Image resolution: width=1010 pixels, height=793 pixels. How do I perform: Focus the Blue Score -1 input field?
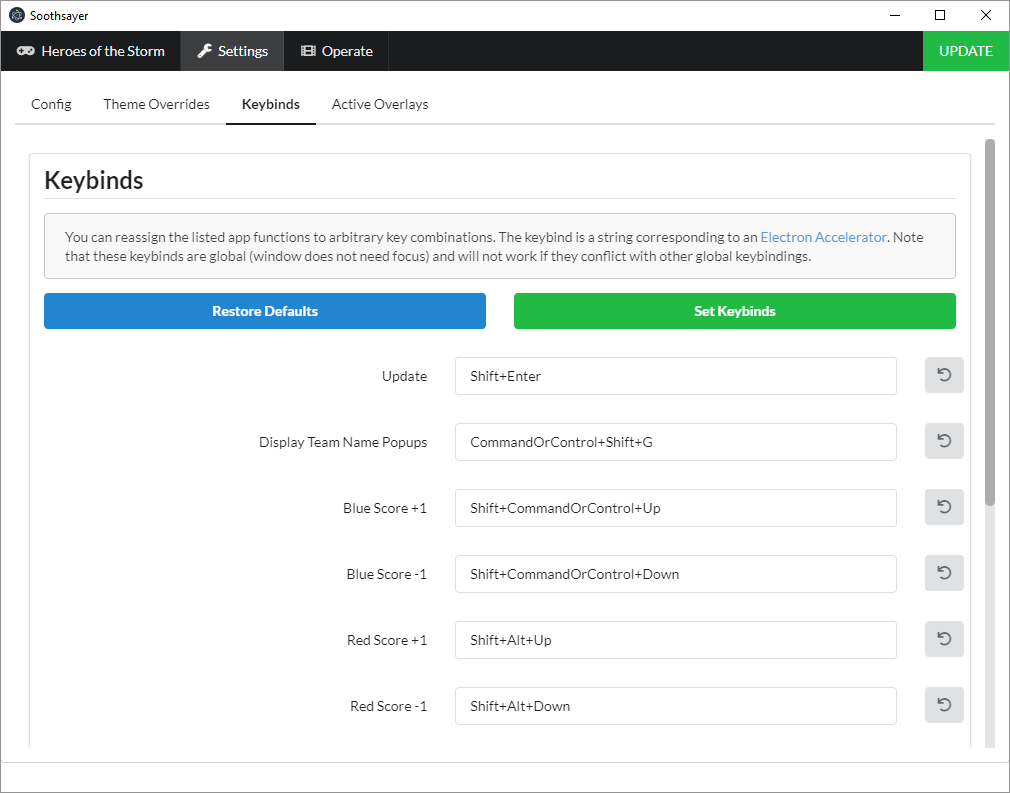coord(676,574)
